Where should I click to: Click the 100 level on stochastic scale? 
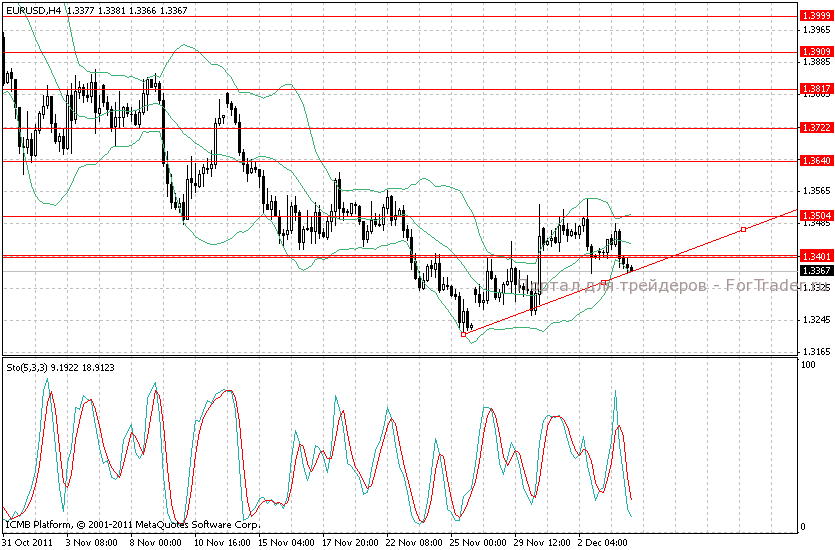[x=808, y=365]
